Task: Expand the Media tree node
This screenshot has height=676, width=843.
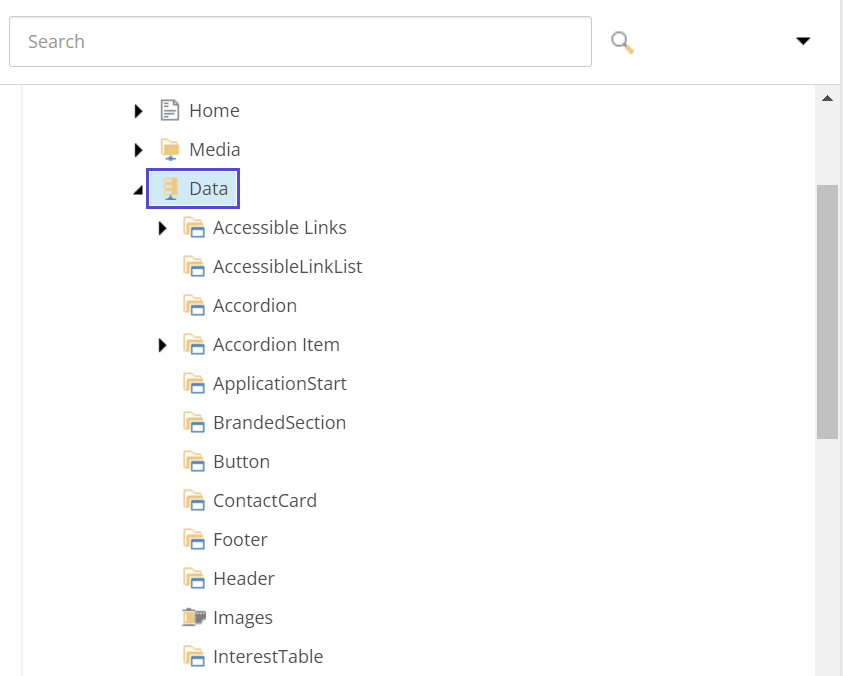Action: tap(138, 150)
